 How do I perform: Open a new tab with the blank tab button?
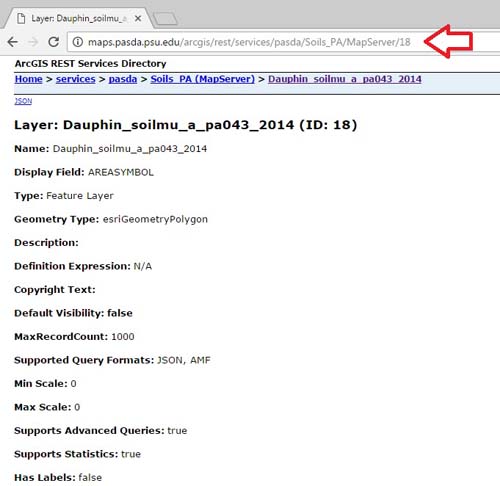(x=165, y=19)
